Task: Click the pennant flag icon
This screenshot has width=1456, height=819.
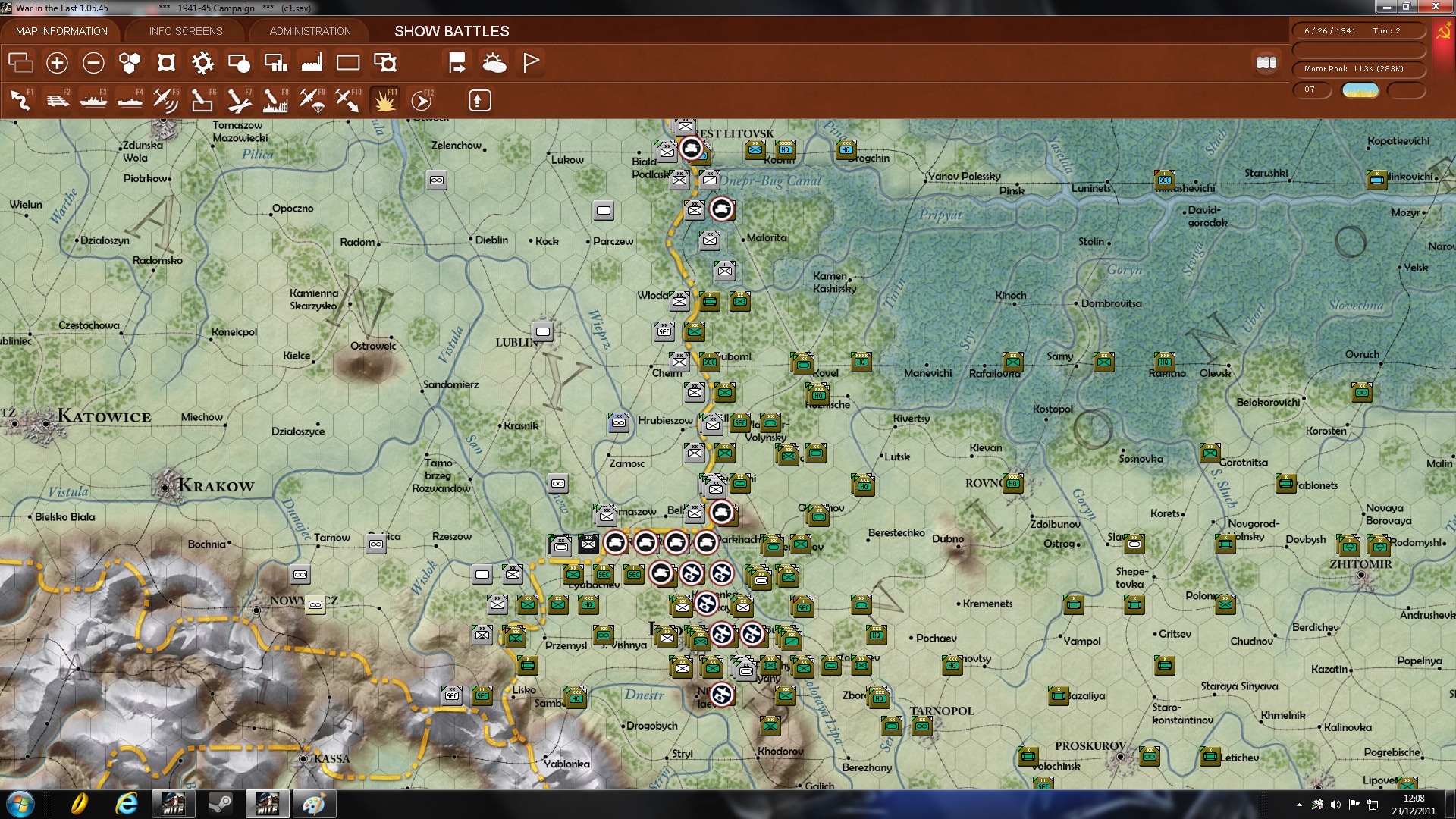Action: click(530, 62)
